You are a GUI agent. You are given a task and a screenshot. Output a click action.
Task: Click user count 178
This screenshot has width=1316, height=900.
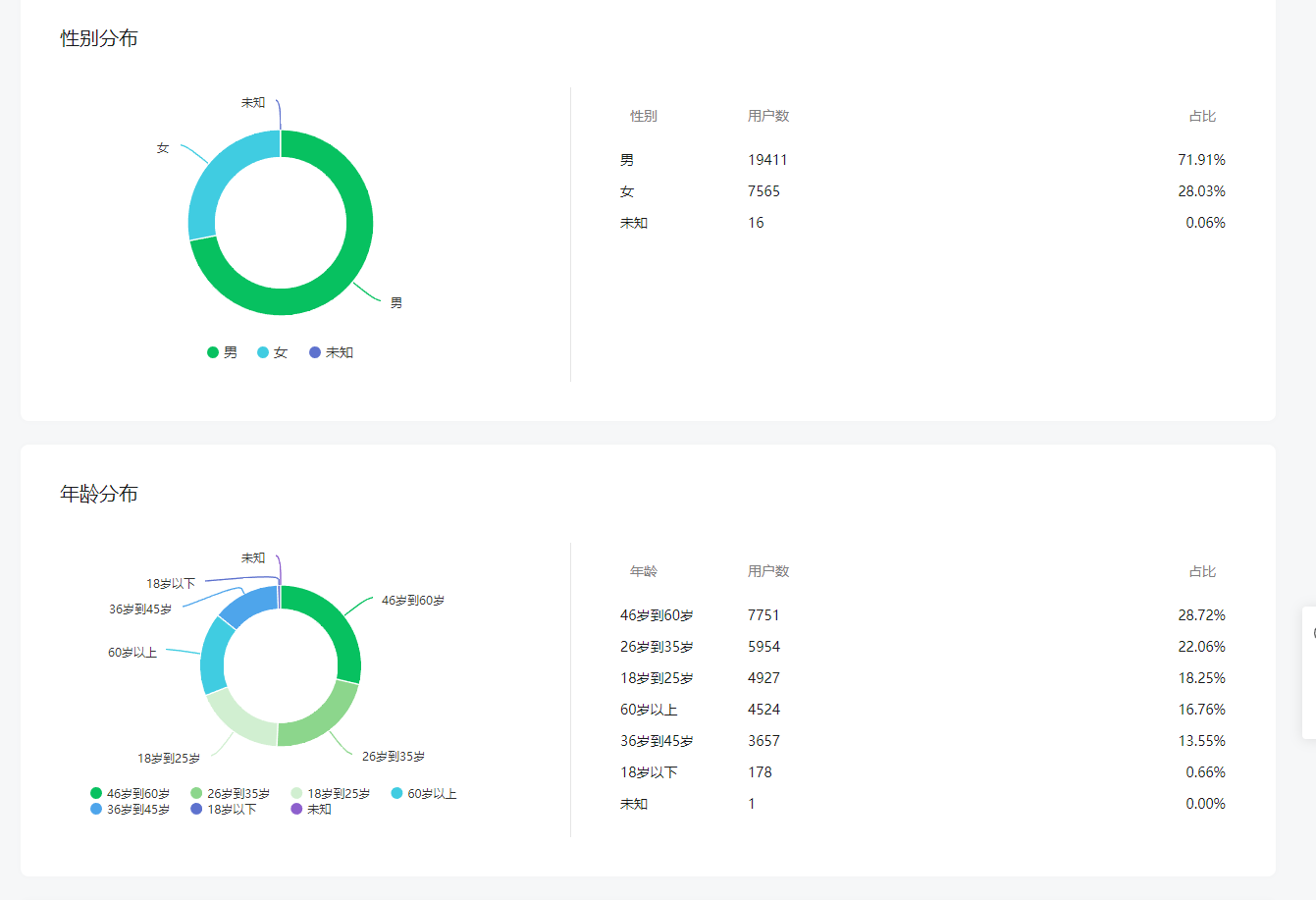point(760,772)
